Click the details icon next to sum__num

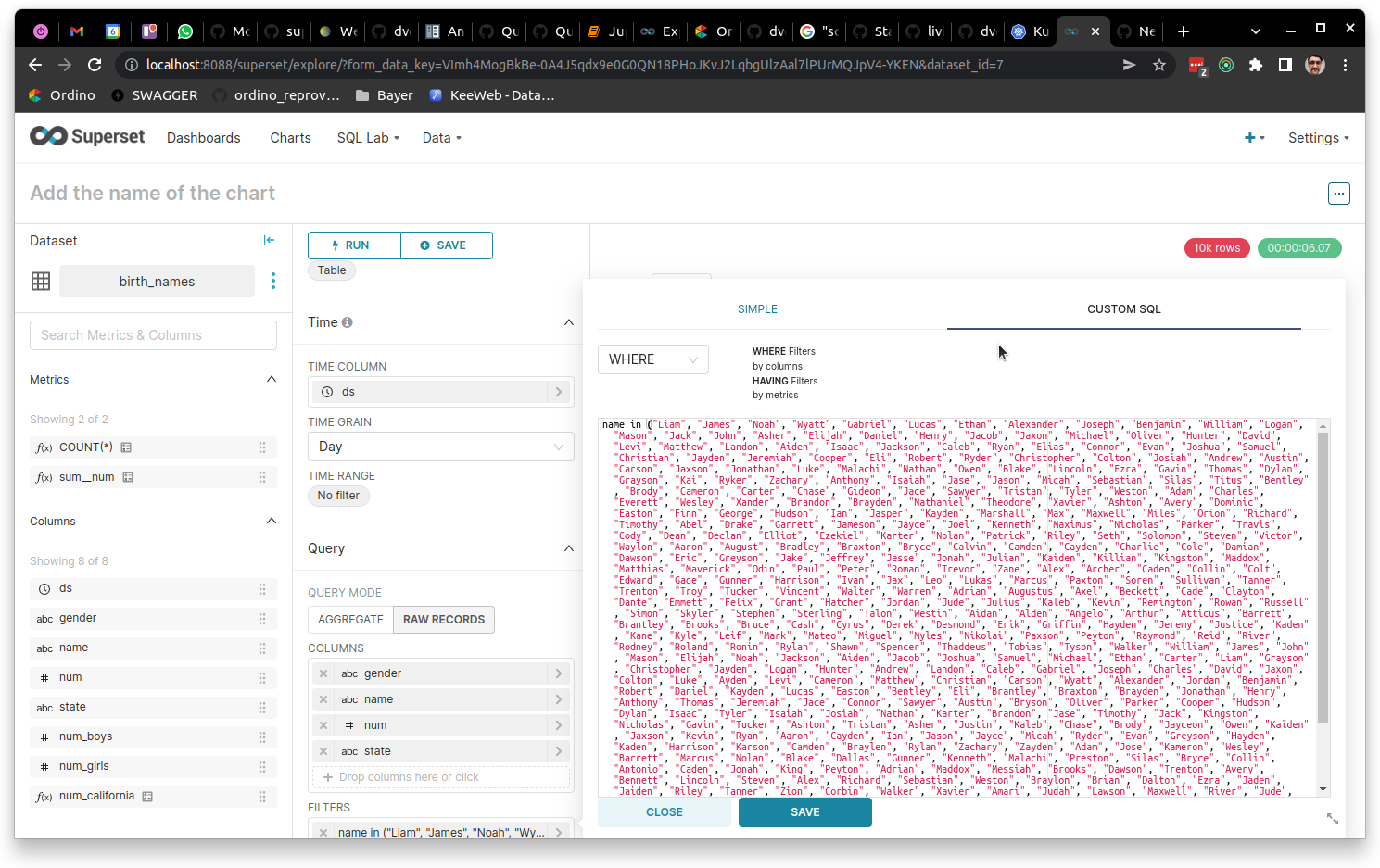(128, 477)
